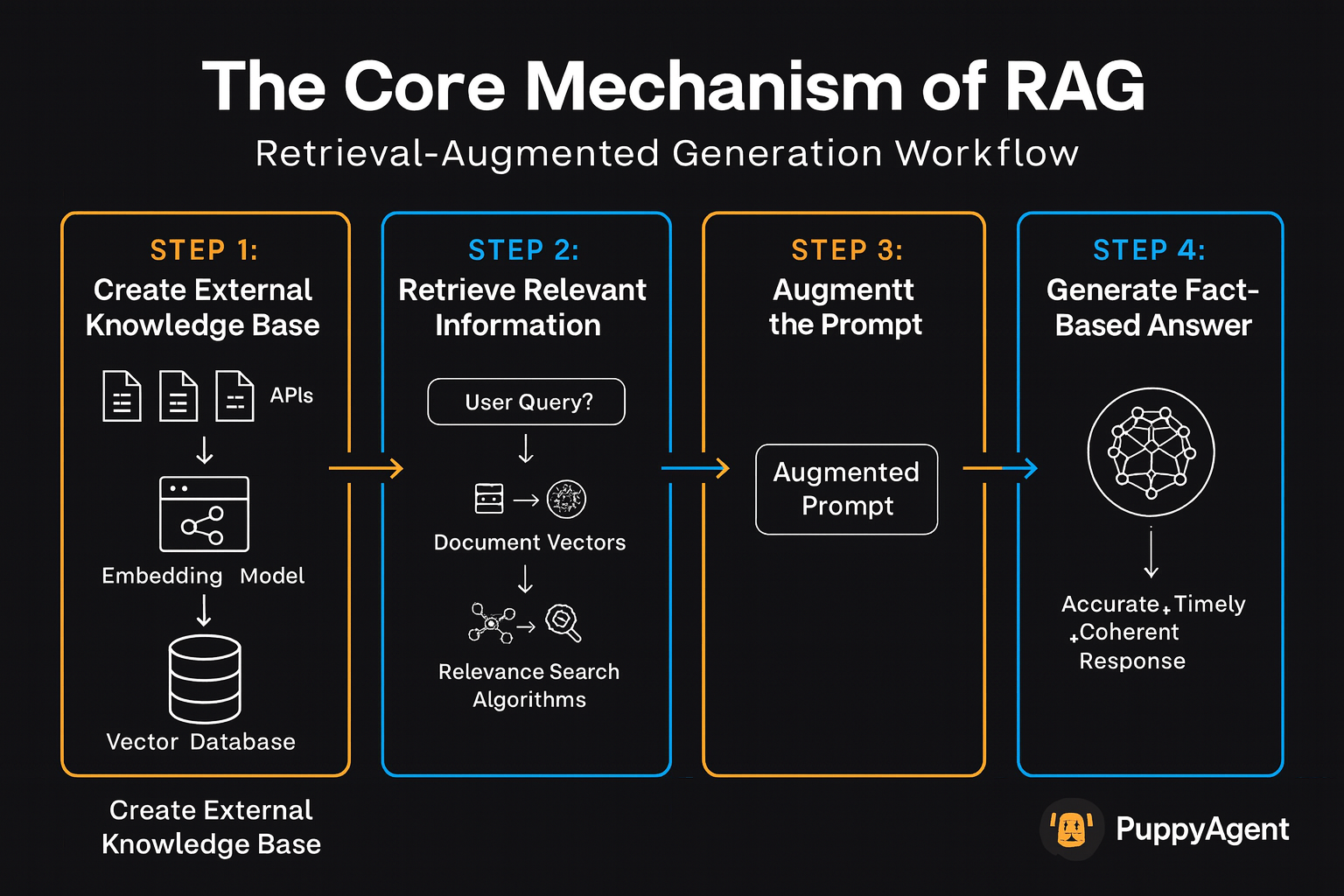The image size is (1344, 896).
Task: Click the leftmost document file icon
Action: click(x=122, y=396)
